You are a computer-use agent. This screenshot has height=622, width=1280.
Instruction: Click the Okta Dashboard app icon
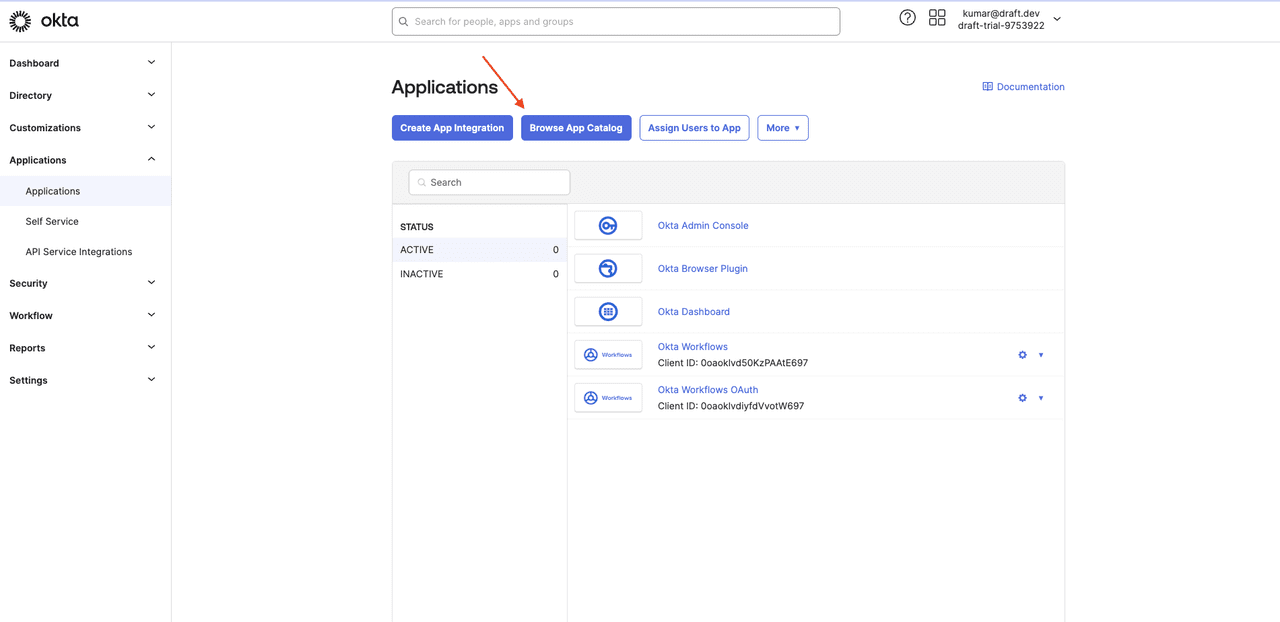[x=608, y=311]
